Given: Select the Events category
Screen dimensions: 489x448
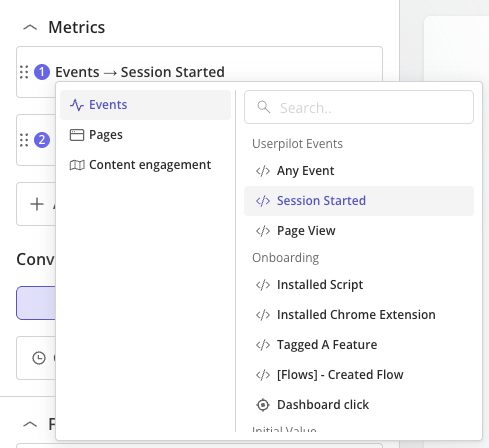Looking at the screenshot, I should 145,105.
